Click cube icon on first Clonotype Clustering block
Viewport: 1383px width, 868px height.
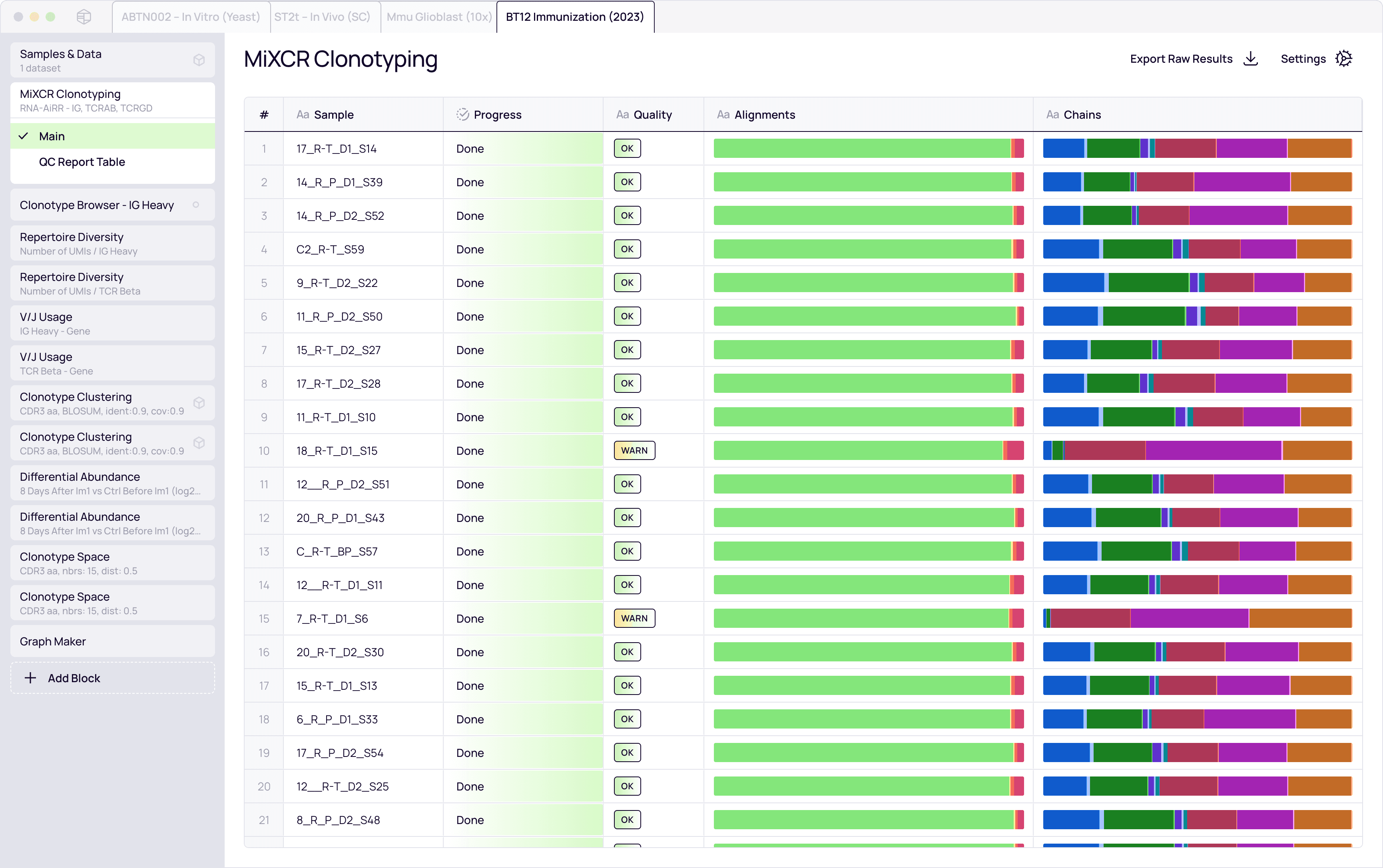199,403
